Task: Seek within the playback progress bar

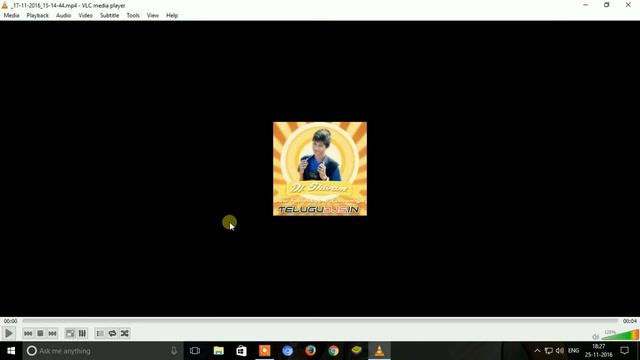Action: coord(320,321)
